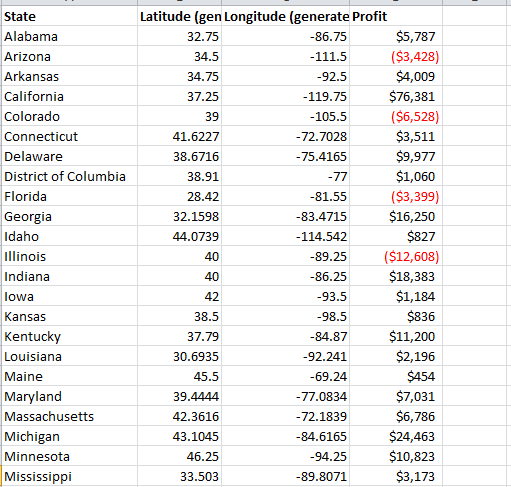Select the District of Columbia cell

coord(69,176)
